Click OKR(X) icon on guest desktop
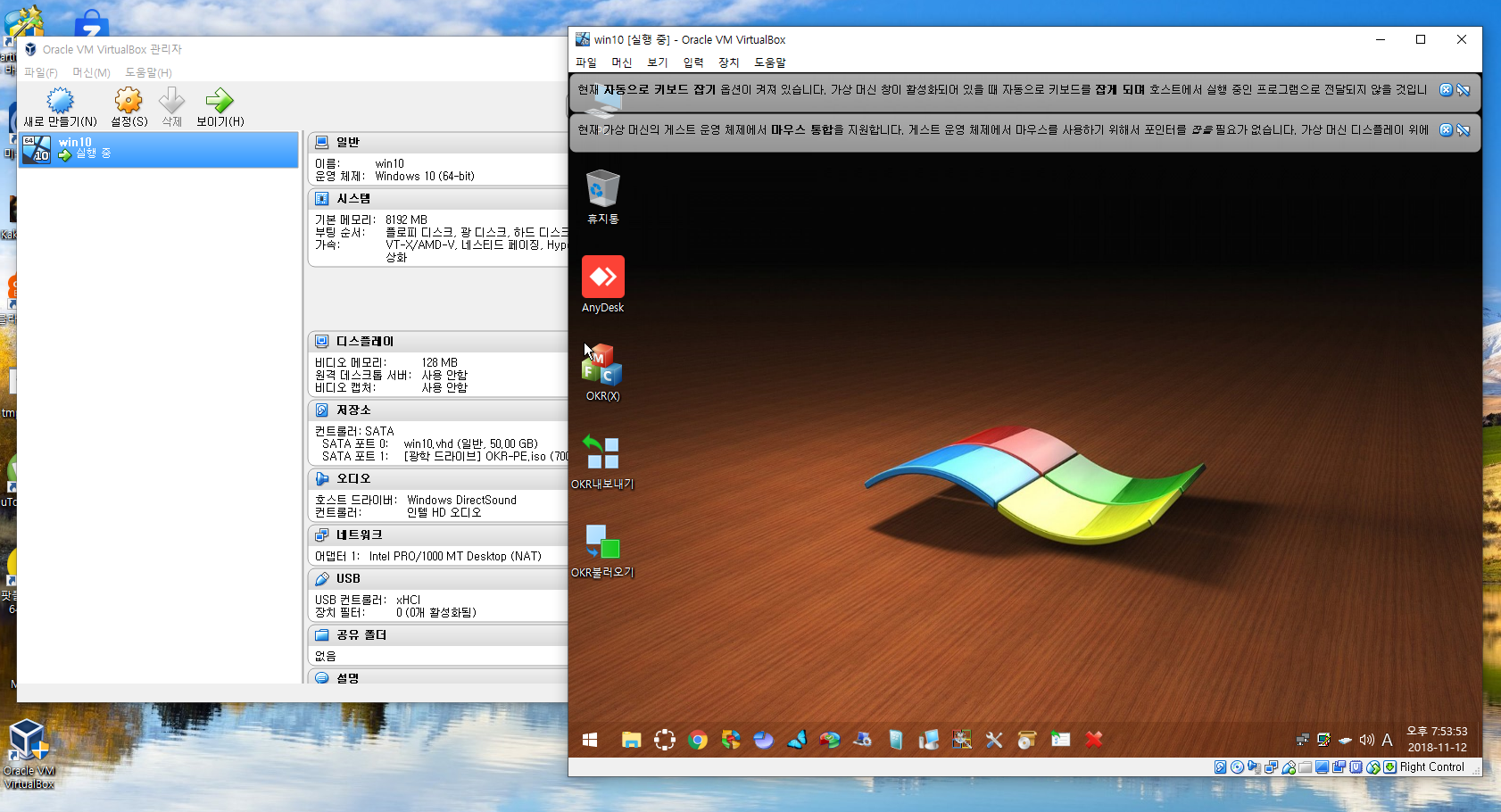This screenshot has height=812, width=1501. pyautogui.click(x=602, y=372)
